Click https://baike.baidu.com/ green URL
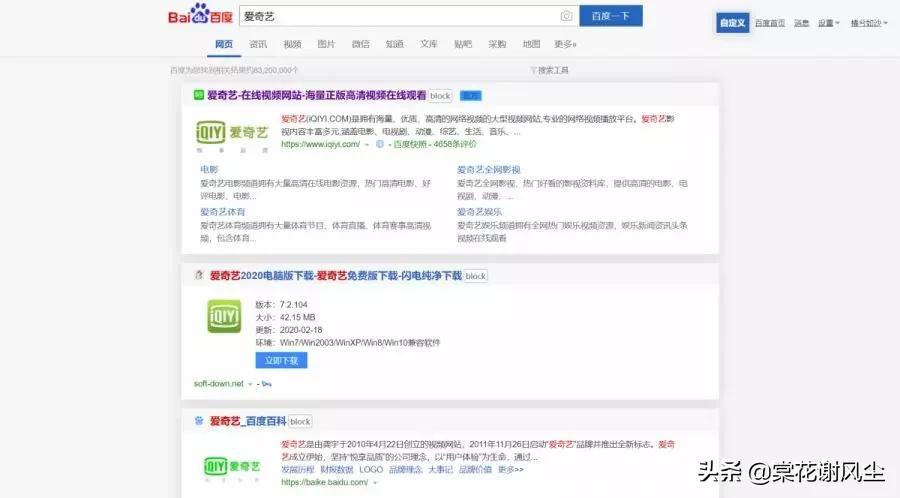This screenshot has height=498, width=900. pyautogui.click(x=324, y=483)
